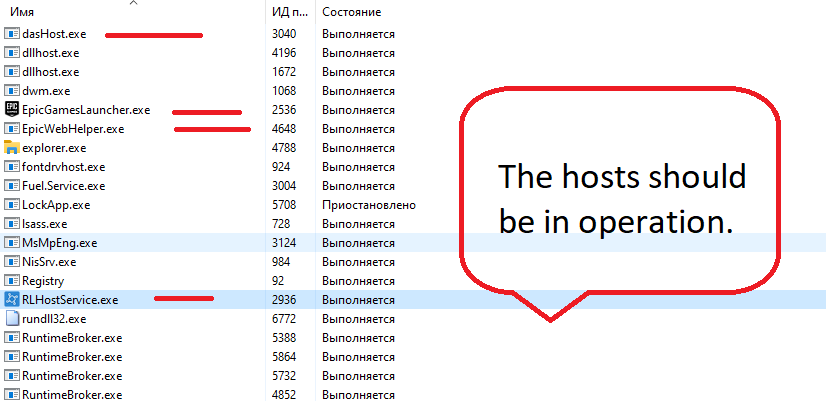Click Выполняется status of dasHost.exe

358,34
